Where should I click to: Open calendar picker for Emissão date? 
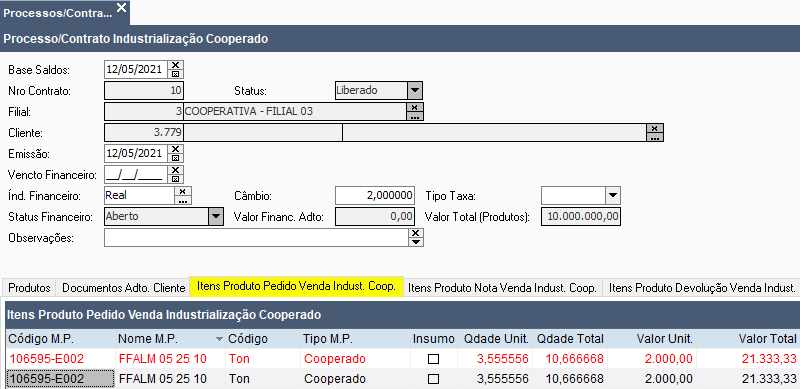(x=175, y=158)
